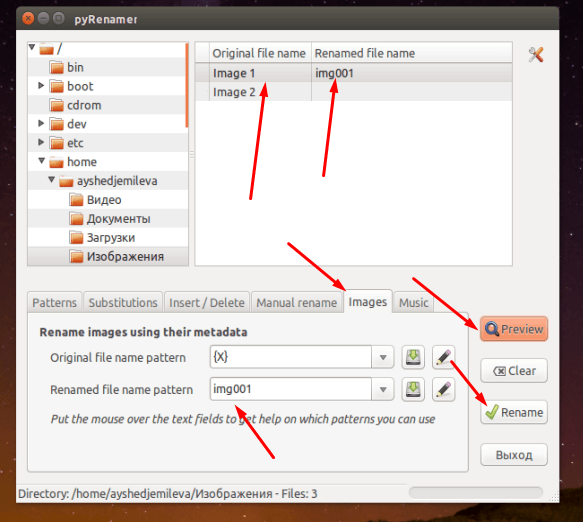
Task: Sort by Original file name column
Action: pos(259,53)
